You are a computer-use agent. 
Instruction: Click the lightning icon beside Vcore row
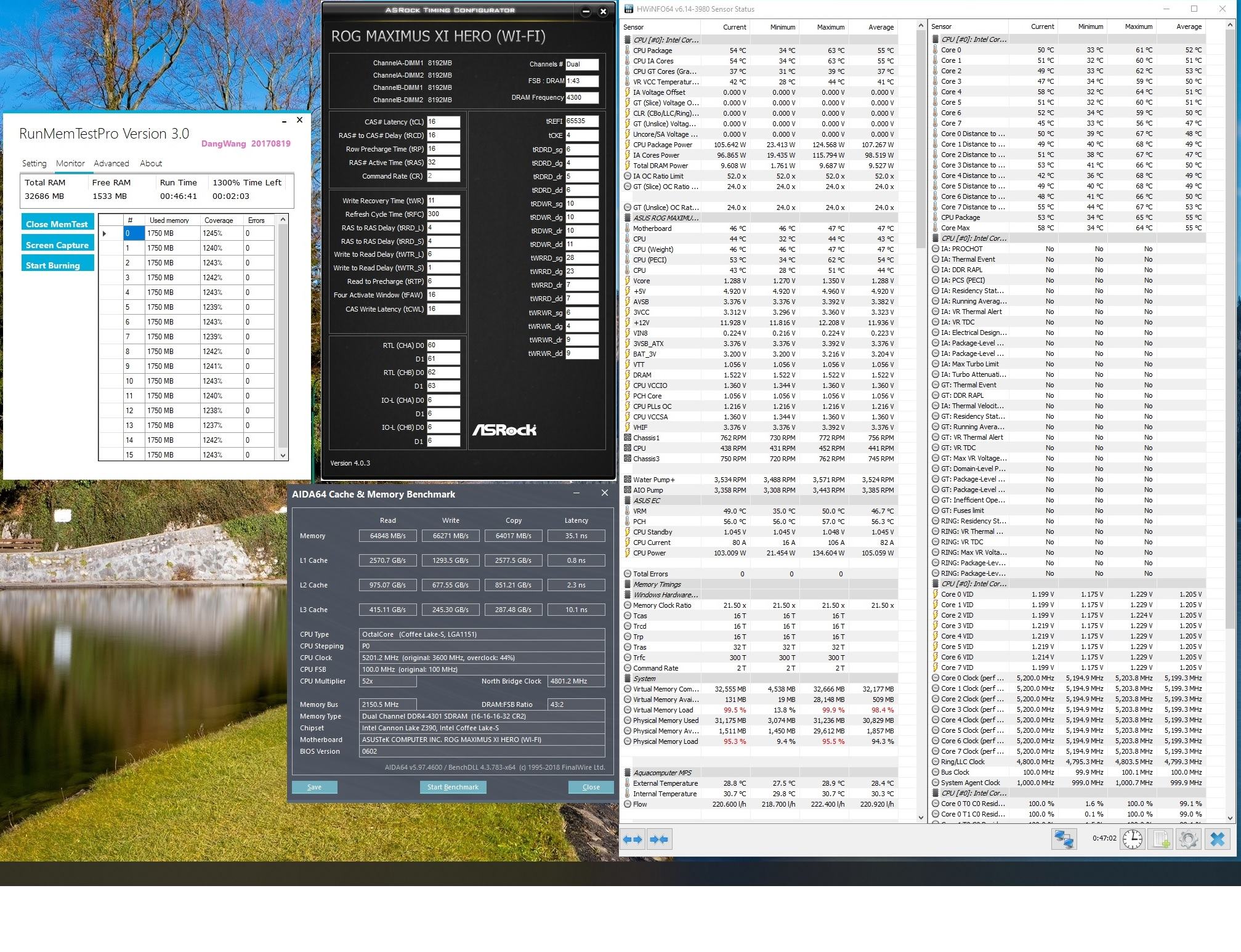coord(627,281)
